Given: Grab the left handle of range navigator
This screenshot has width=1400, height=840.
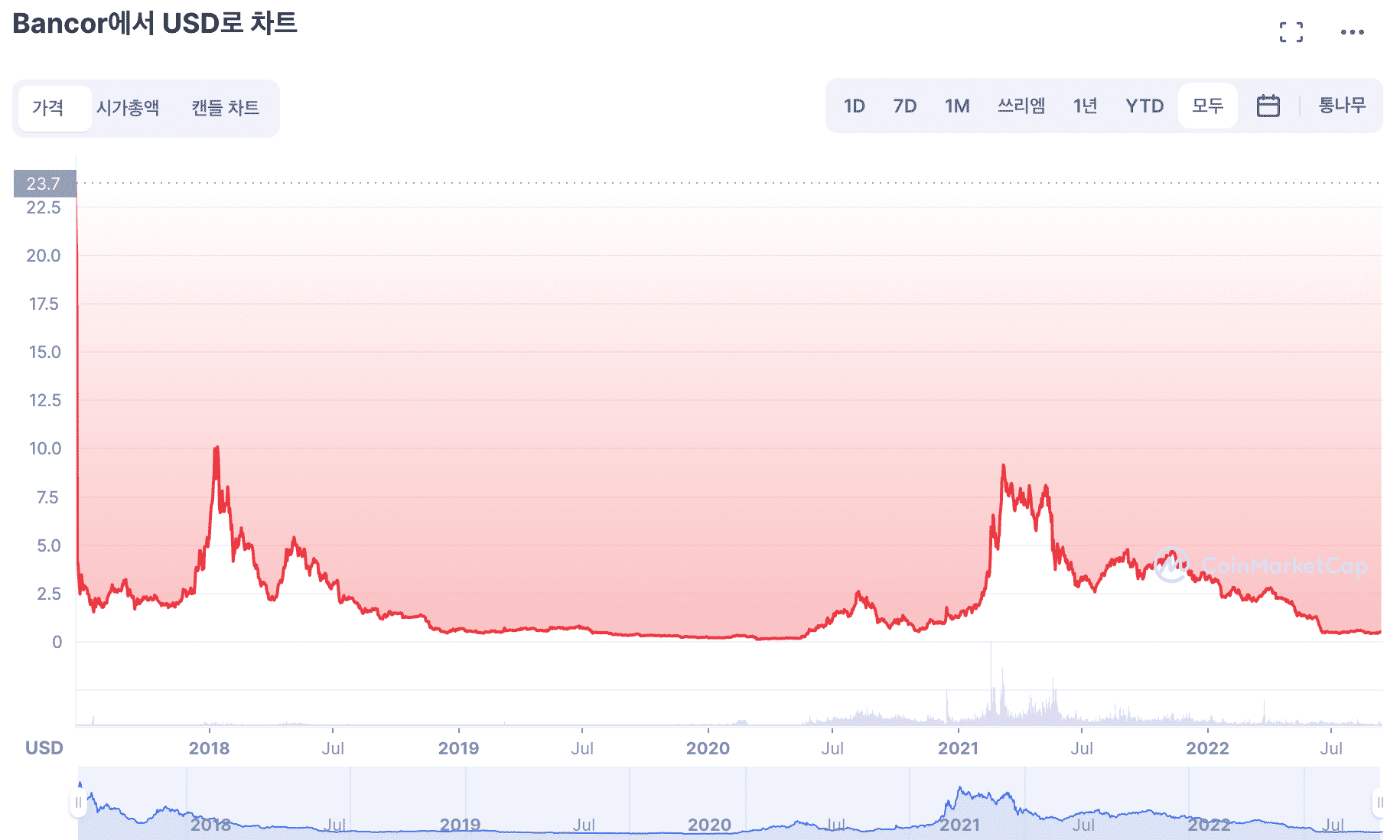Looking at the screenshot, I should pyautogui.click(x=78, y=803).
